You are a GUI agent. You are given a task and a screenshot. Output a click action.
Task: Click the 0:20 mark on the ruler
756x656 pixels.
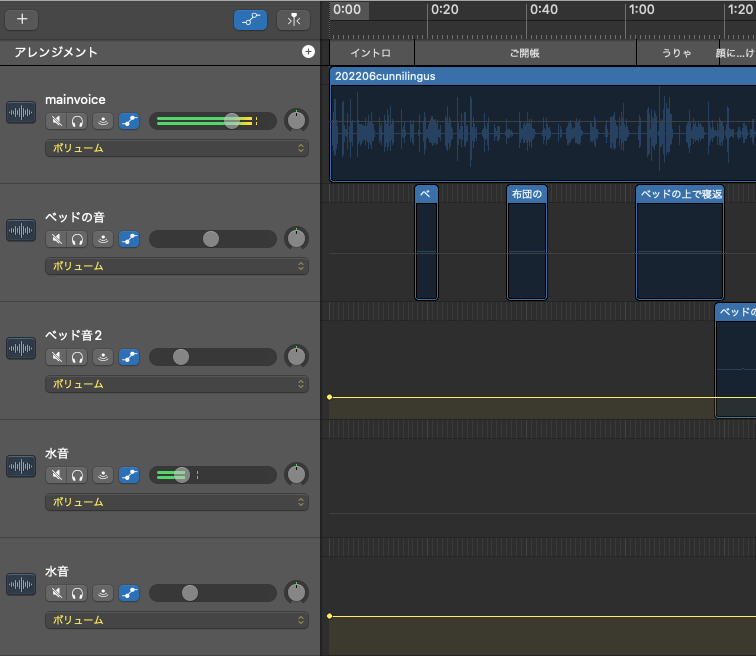point(444,10)
